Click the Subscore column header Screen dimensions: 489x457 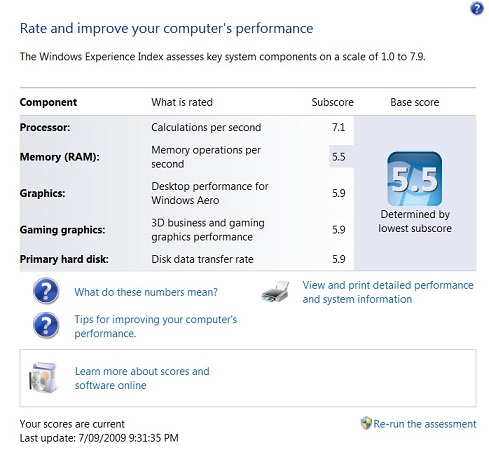pyautogui.click(x=332, y=102)
